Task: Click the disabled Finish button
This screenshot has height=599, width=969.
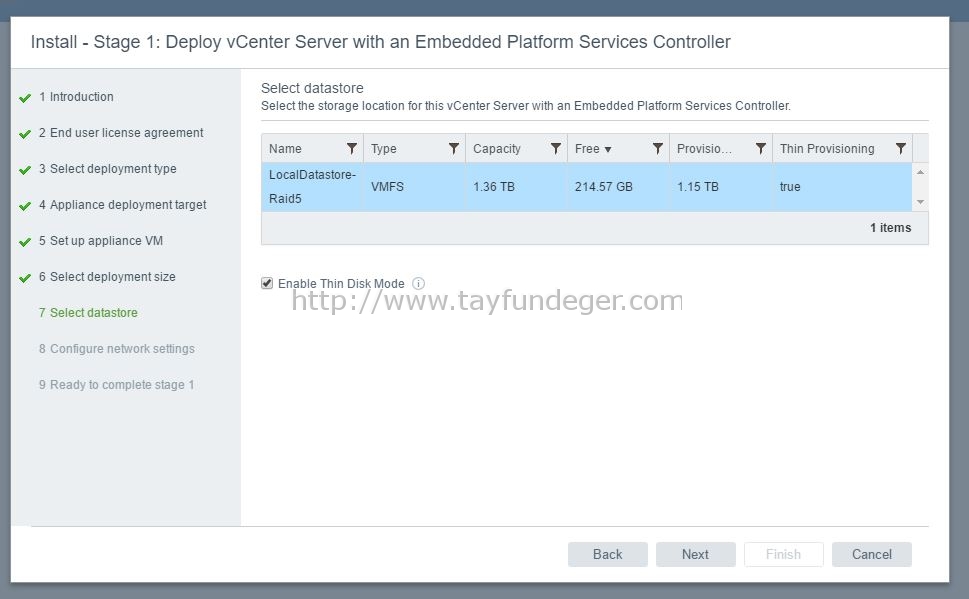Action: 783,554
